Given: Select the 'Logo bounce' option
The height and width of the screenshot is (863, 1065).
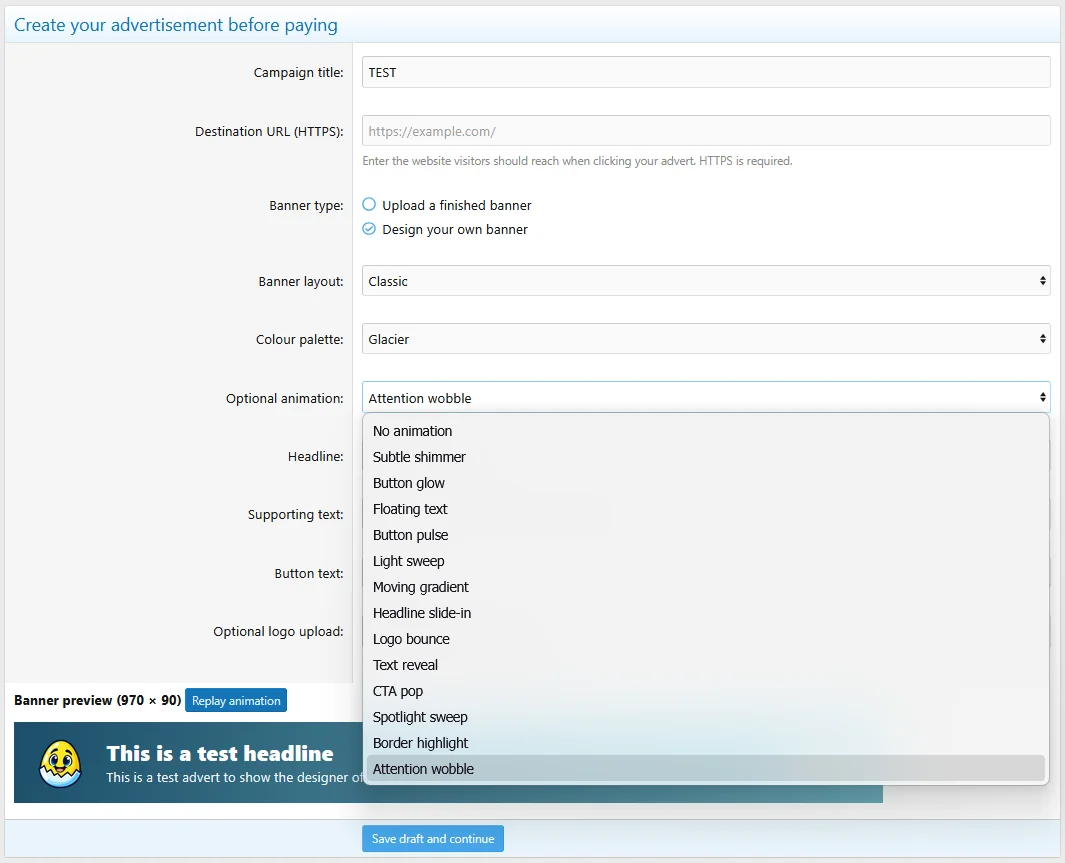Looking at the screenshot, I should 706,639.
